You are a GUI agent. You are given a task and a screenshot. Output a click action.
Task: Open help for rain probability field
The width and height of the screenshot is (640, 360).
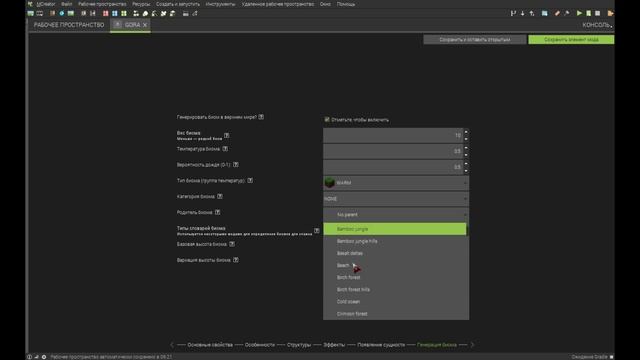(x=236, y=164)
